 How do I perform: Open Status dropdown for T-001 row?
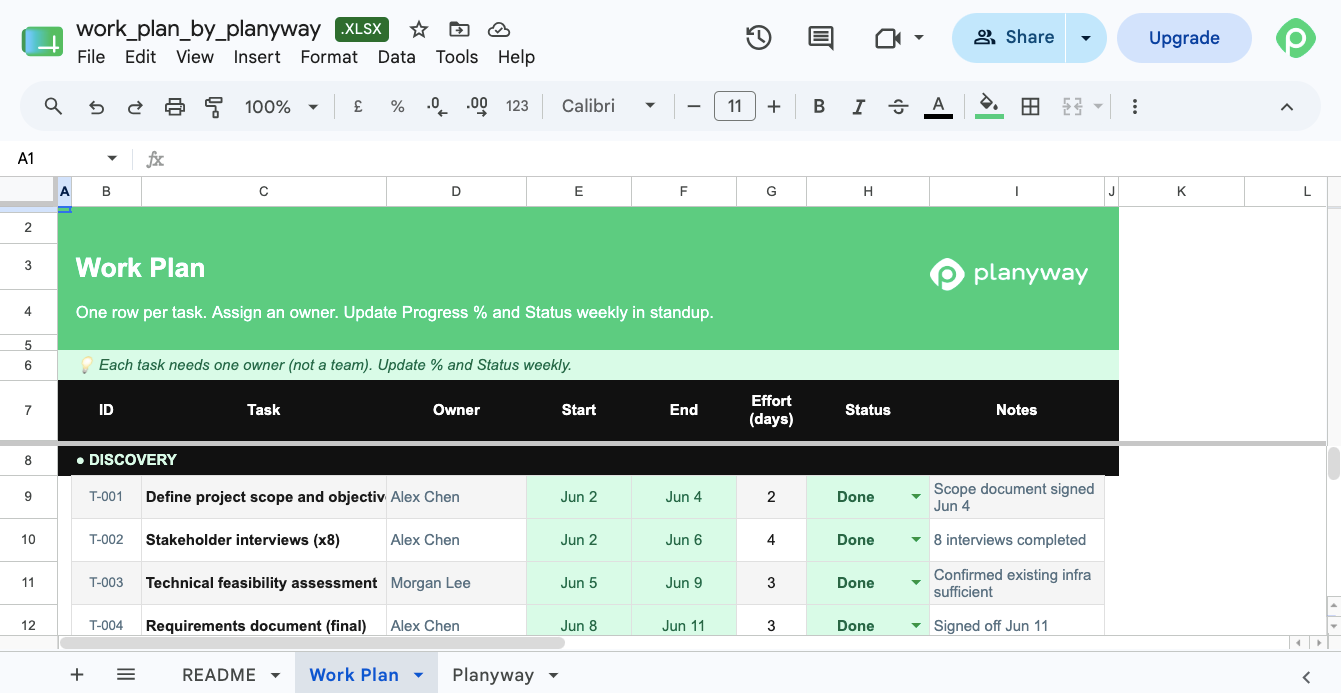pos(916,497)
